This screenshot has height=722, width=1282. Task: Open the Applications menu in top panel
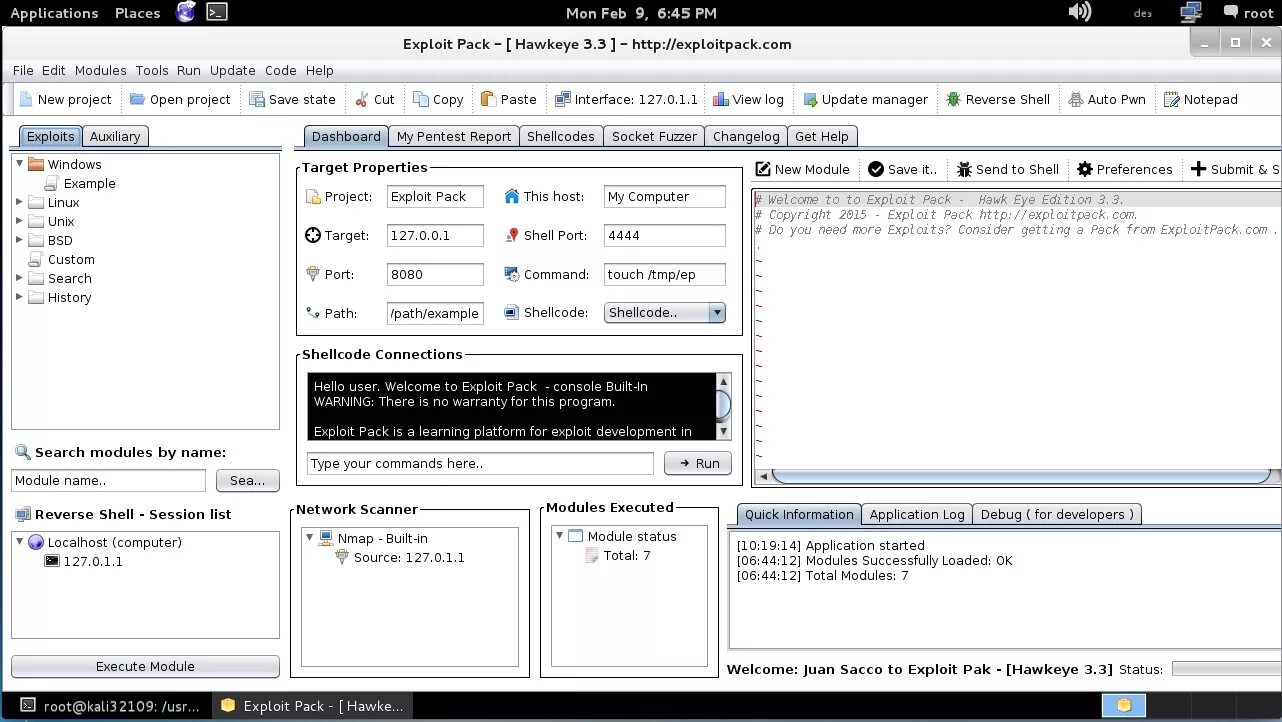54,13
